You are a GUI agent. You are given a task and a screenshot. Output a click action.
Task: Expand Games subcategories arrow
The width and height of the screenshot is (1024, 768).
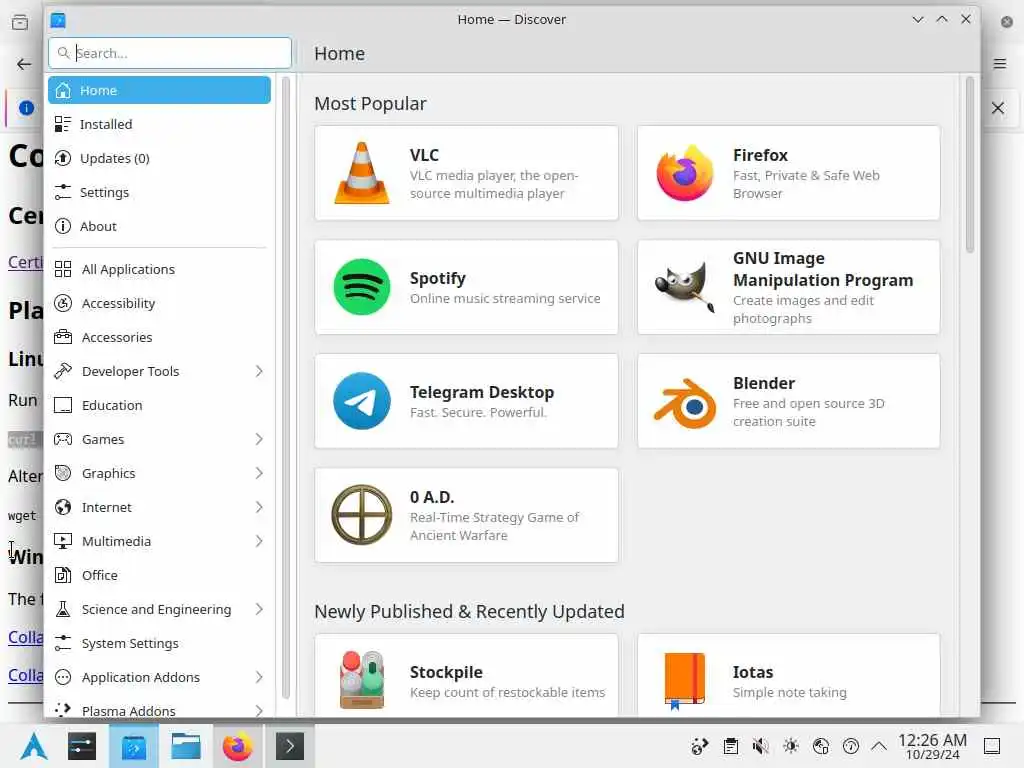(x=259, y=439)
